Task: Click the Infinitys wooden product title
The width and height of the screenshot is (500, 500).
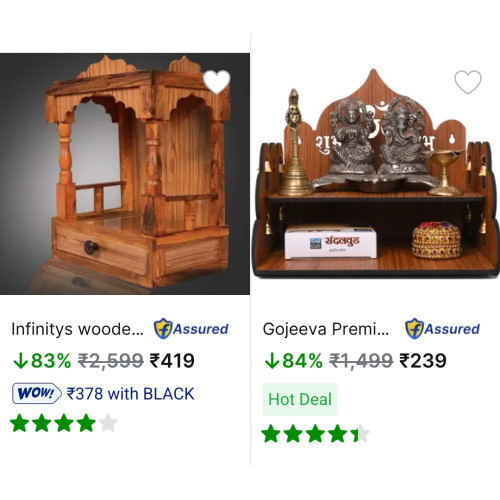Action: (77, 329)
